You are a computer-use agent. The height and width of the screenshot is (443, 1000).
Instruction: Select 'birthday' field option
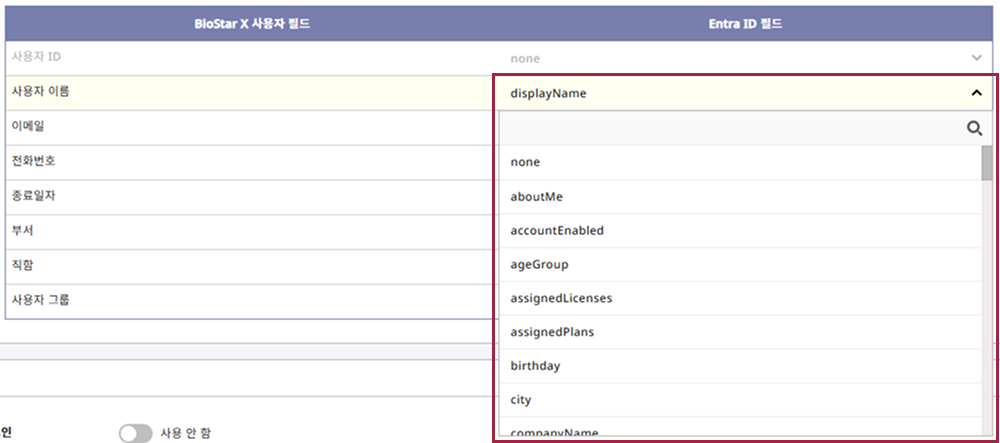click(535, 366)
